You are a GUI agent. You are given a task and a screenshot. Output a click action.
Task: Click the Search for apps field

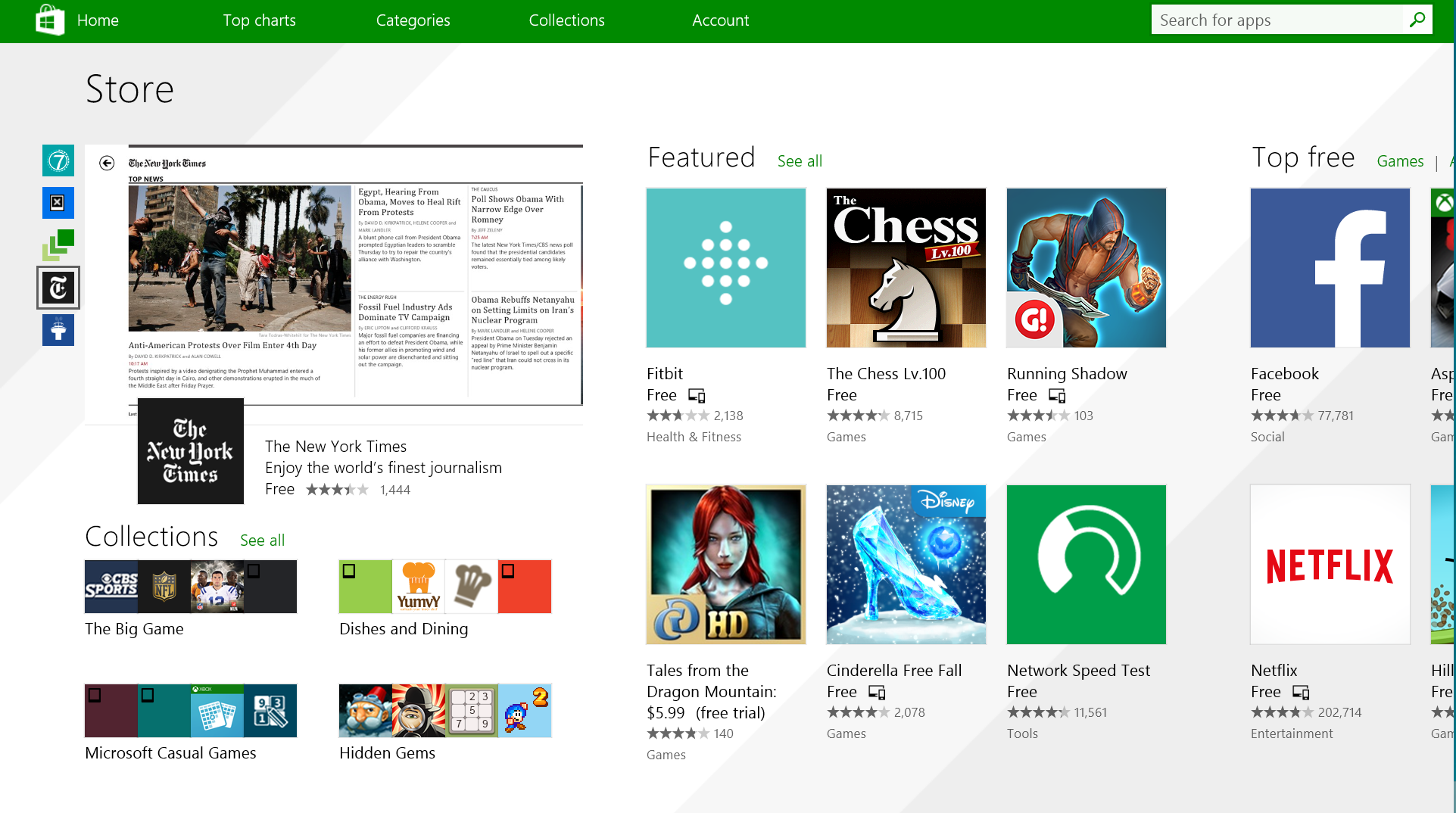[1277, 20]
